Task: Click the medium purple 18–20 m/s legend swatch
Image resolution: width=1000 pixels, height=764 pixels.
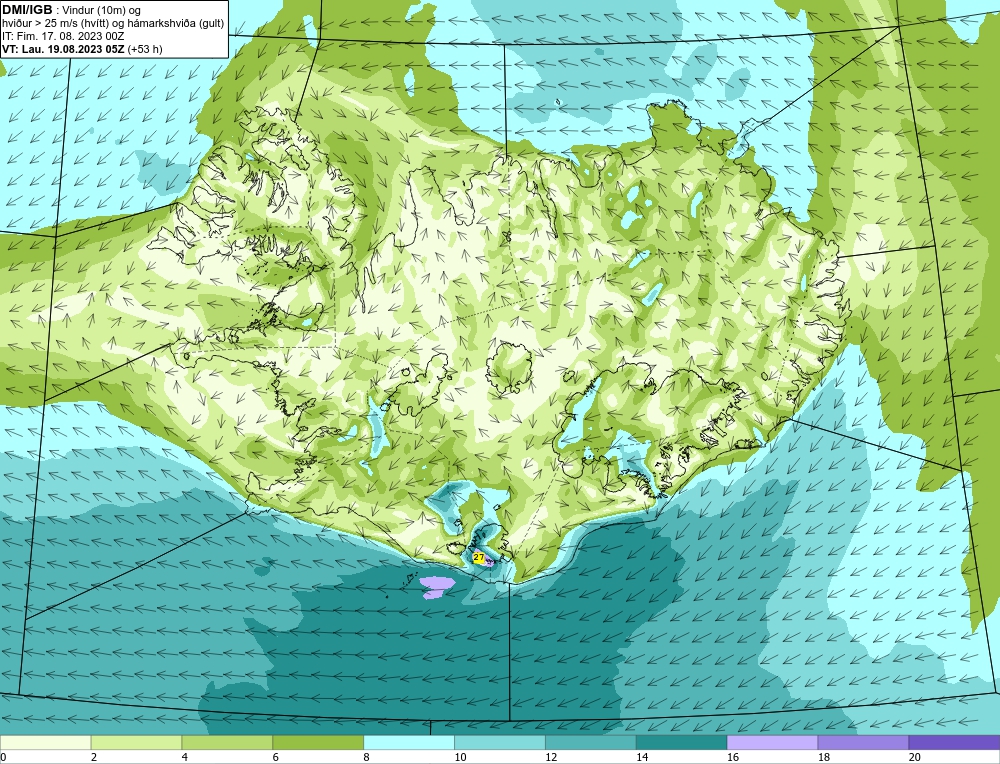Action: tap(864, 743)
